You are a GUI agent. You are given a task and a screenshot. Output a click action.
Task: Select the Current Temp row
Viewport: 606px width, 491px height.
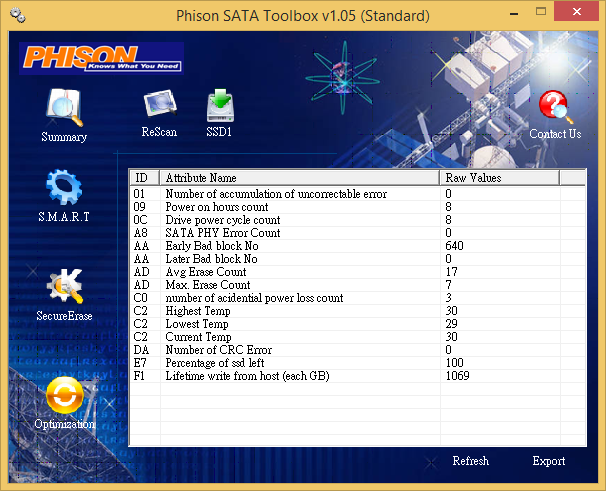[x=357, y=337]
